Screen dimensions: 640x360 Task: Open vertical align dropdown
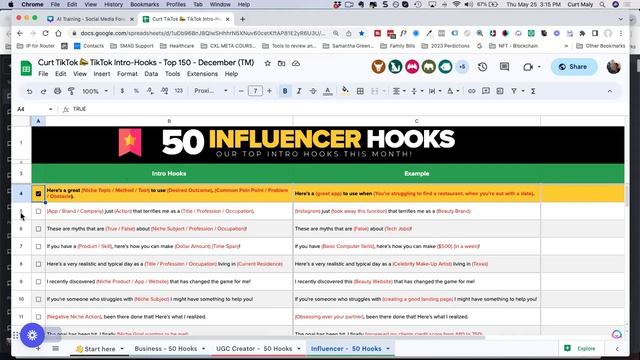[417, 91]
